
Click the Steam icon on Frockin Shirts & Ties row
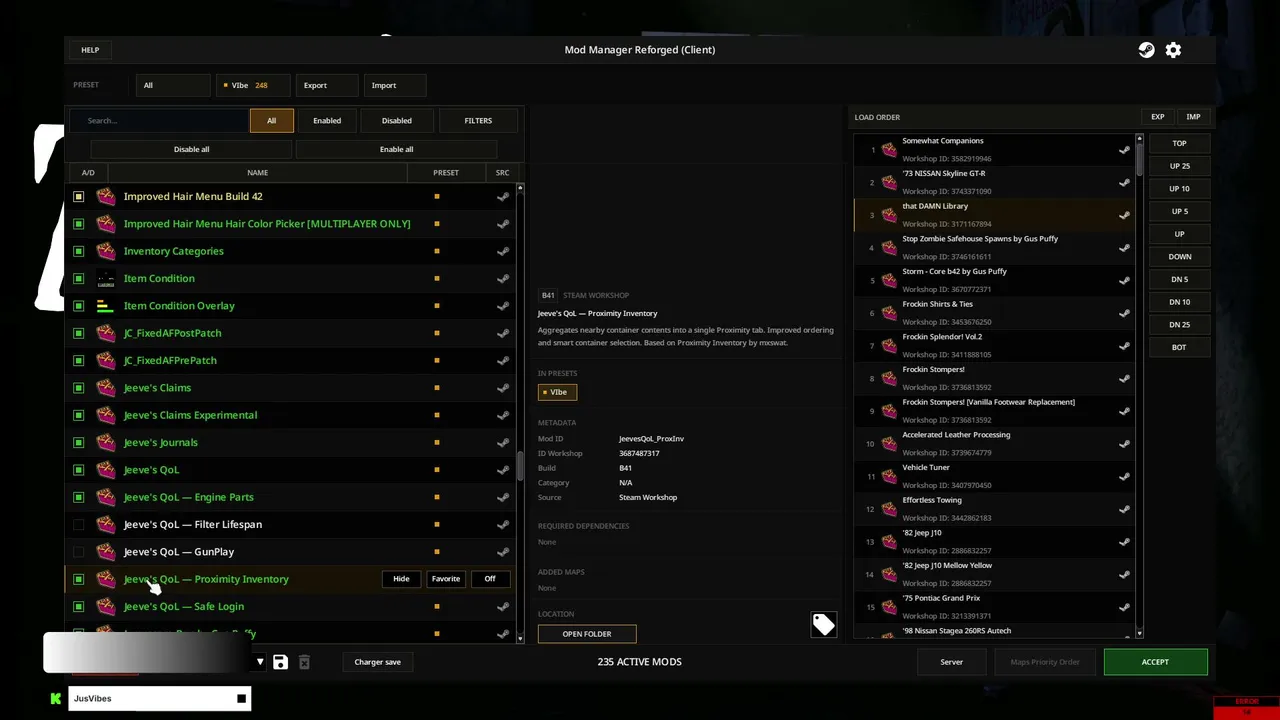(x=1124, y=313)
